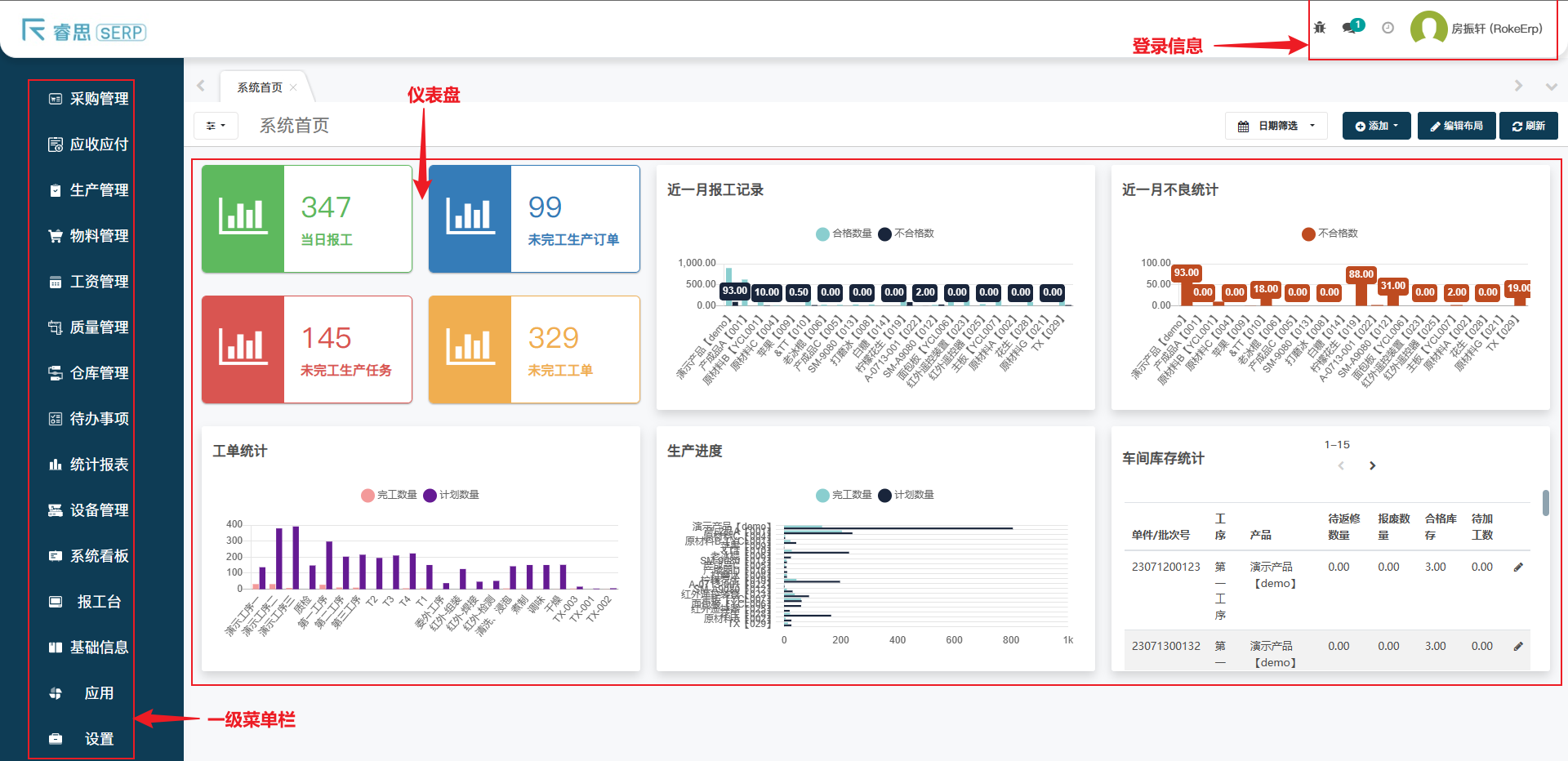1568x761 pixels.
Task: Open the messages chat icon with badge
Action: 1351,28
